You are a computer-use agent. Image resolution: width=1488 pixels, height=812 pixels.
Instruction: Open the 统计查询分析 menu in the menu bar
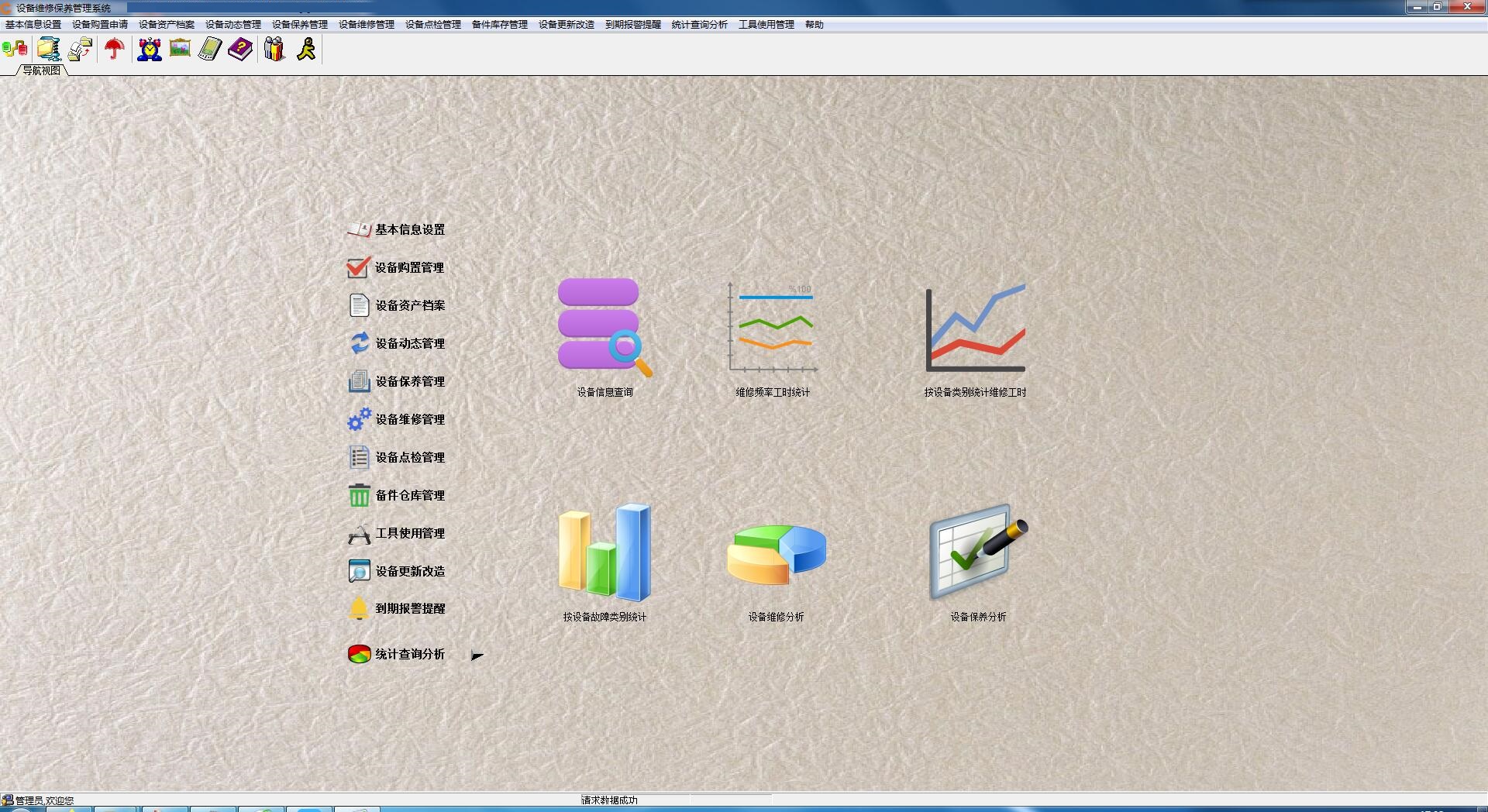click(x=700, y=25)
